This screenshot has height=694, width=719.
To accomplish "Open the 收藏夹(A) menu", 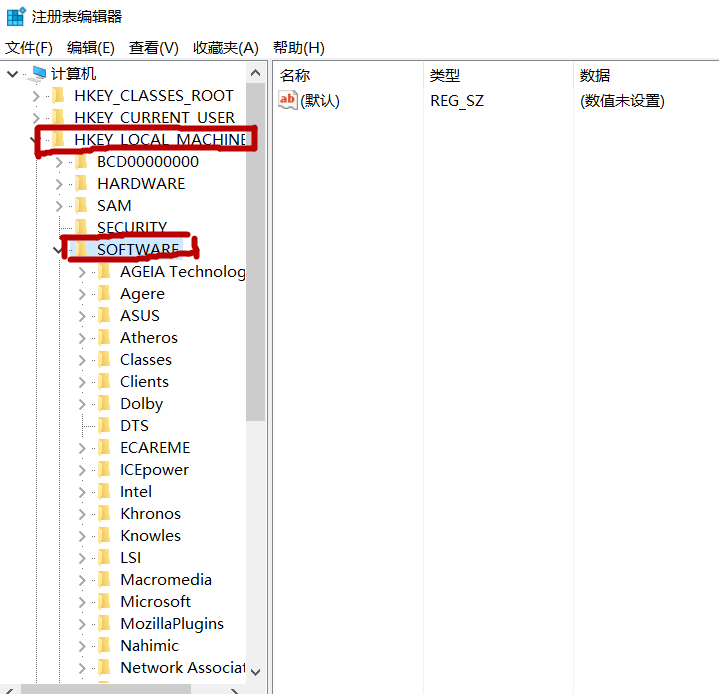I will pyautogui.click(x=226, y=48).
